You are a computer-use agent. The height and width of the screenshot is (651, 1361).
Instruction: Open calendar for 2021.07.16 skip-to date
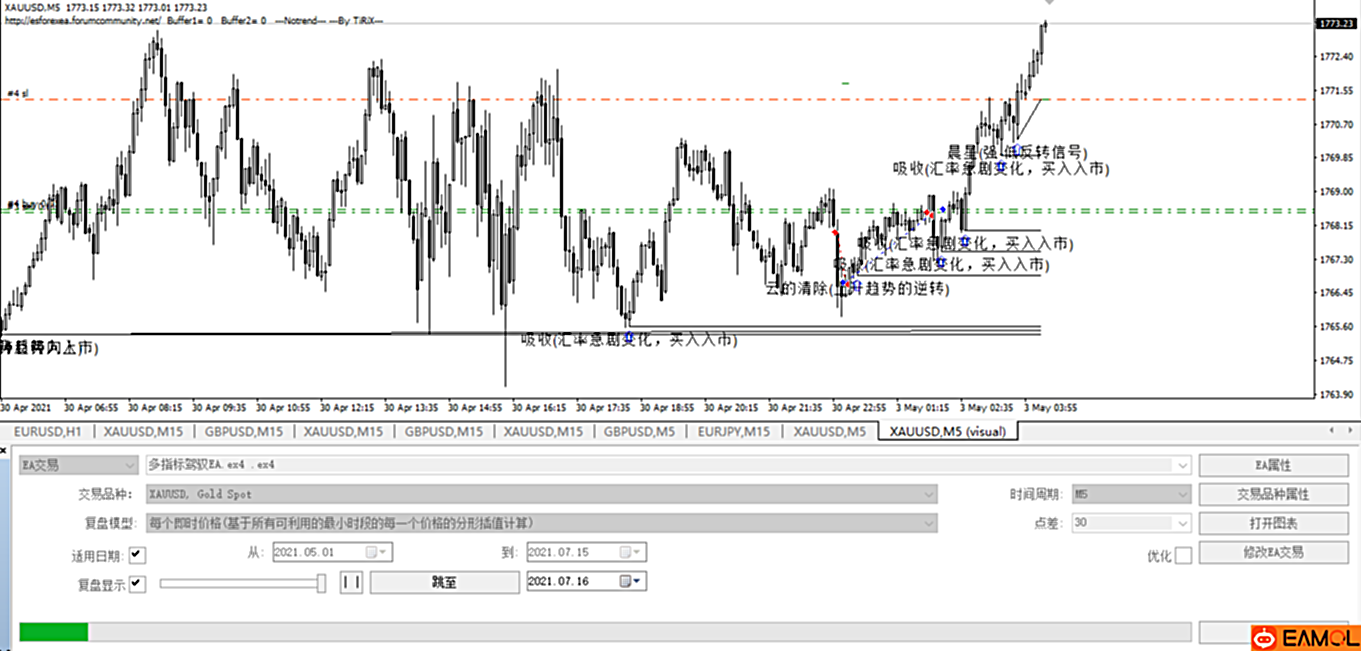click(x=631, y=582)
